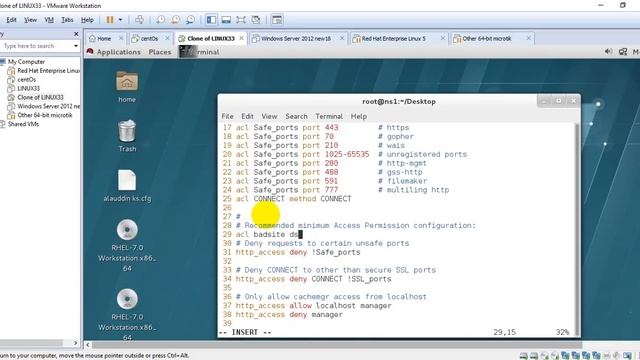Click the console view toolbar icon

[x=277, y=20]
